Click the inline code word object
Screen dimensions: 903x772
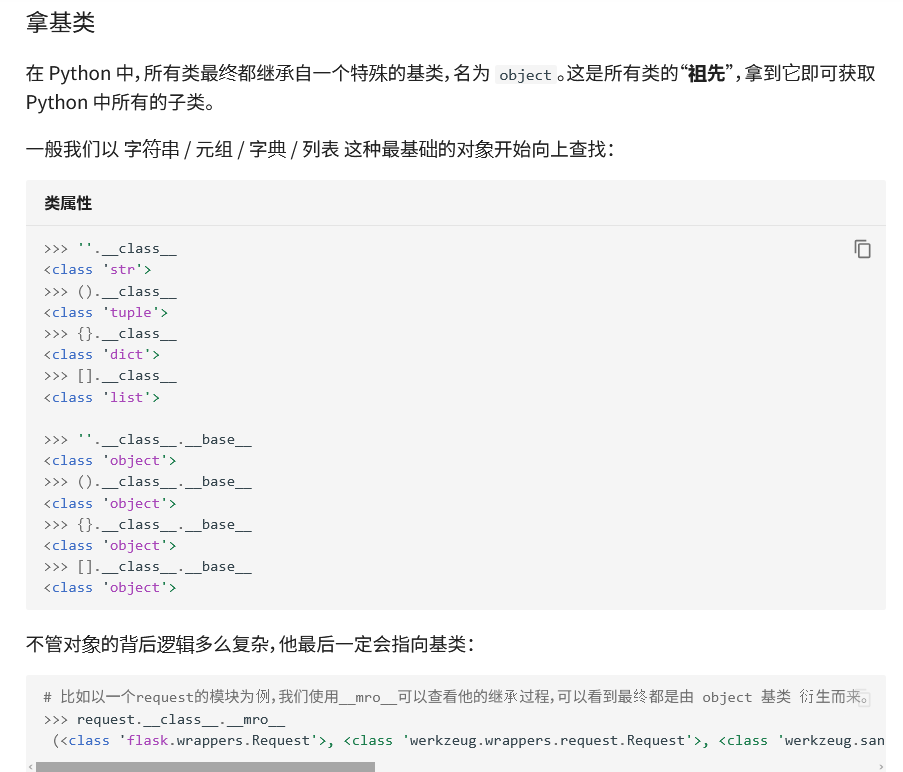click(525, 75)
